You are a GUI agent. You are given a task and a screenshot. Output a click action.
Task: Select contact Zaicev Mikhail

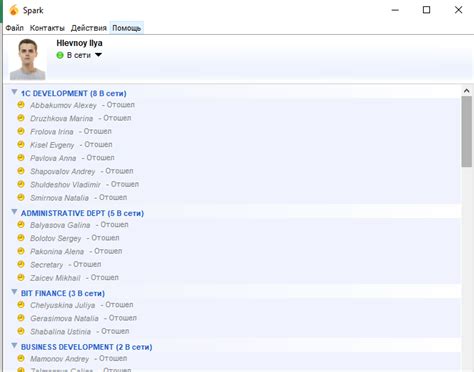coord(55,278)
